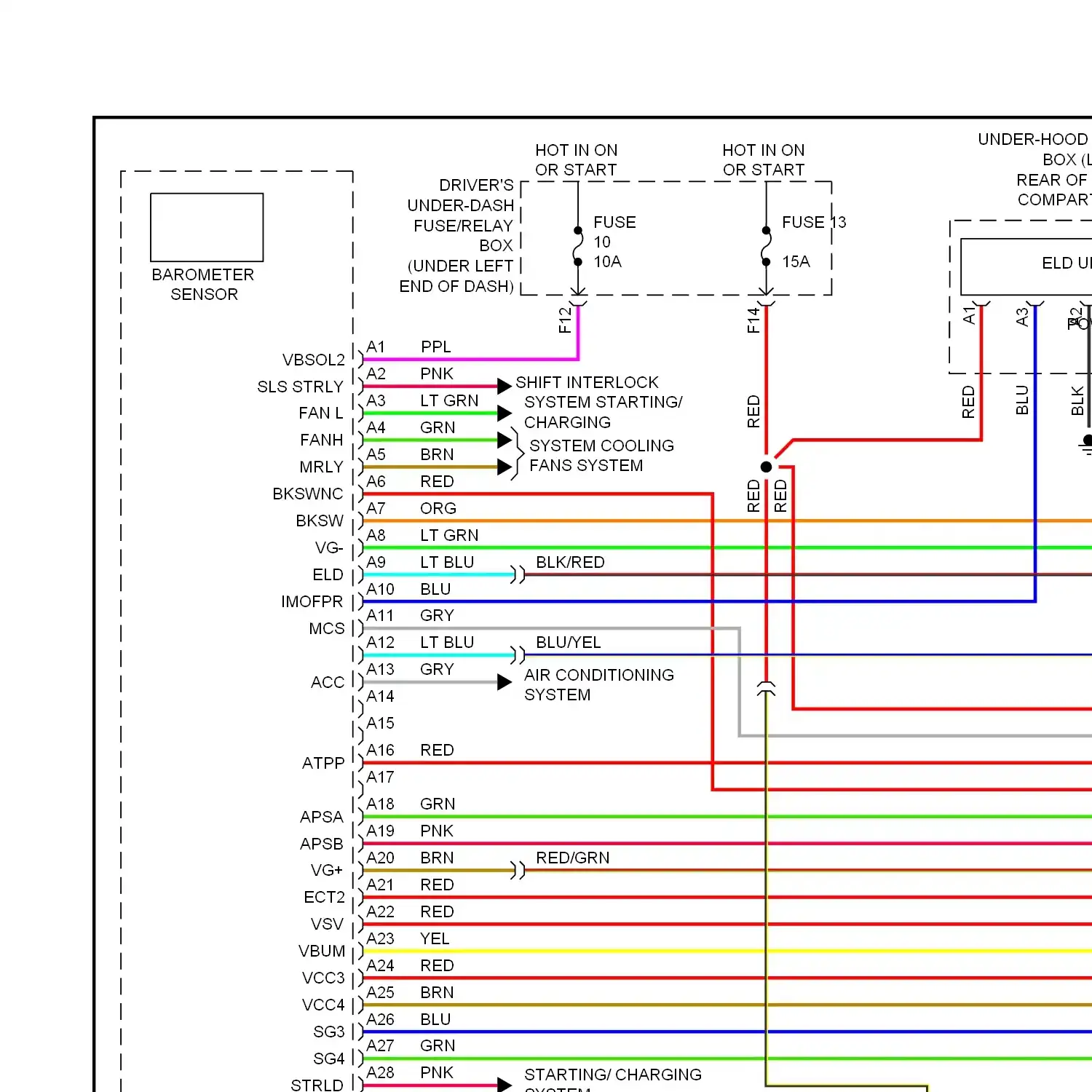Click the A17 empty pin label
Viewport: 1092px width, 1092px height.
380,777
